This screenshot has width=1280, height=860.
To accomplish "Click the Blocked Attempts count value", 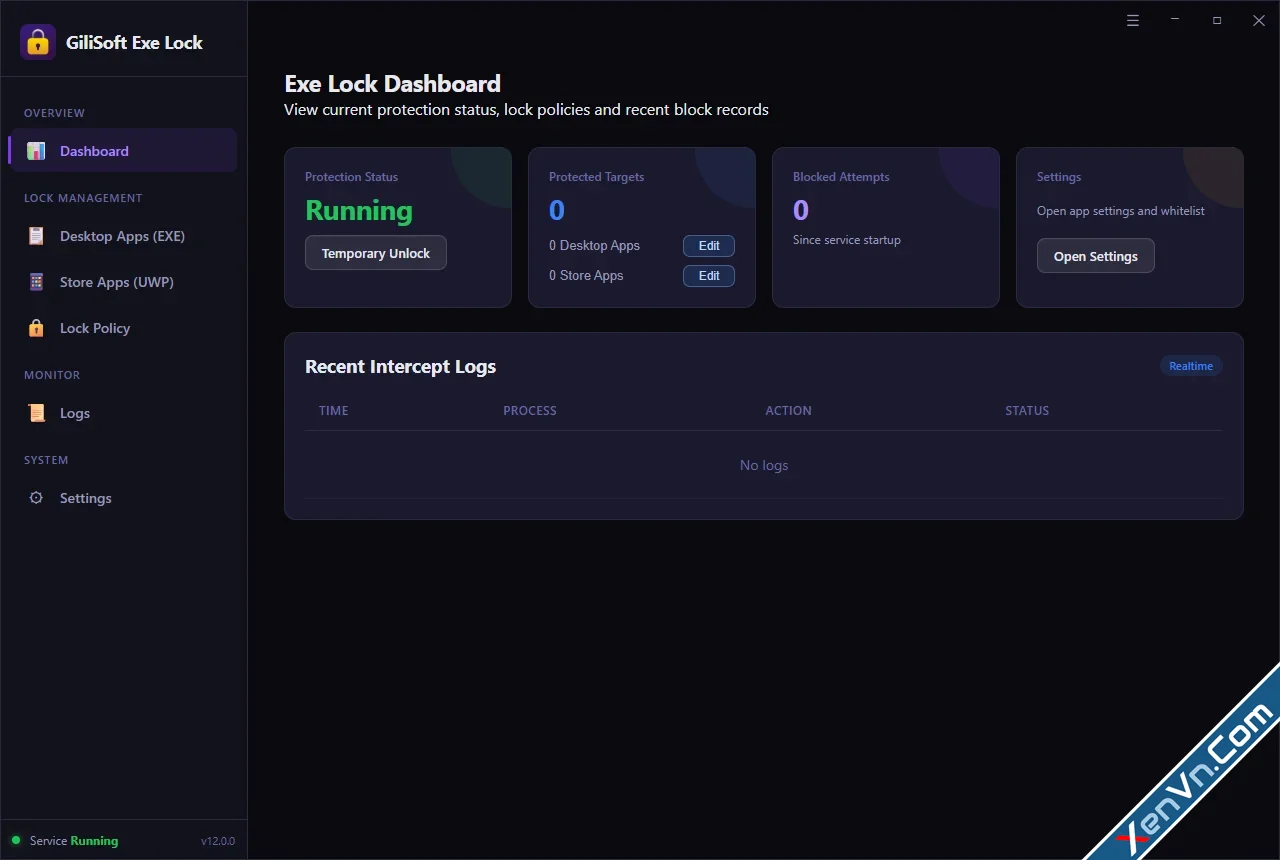I will point(801,211).
